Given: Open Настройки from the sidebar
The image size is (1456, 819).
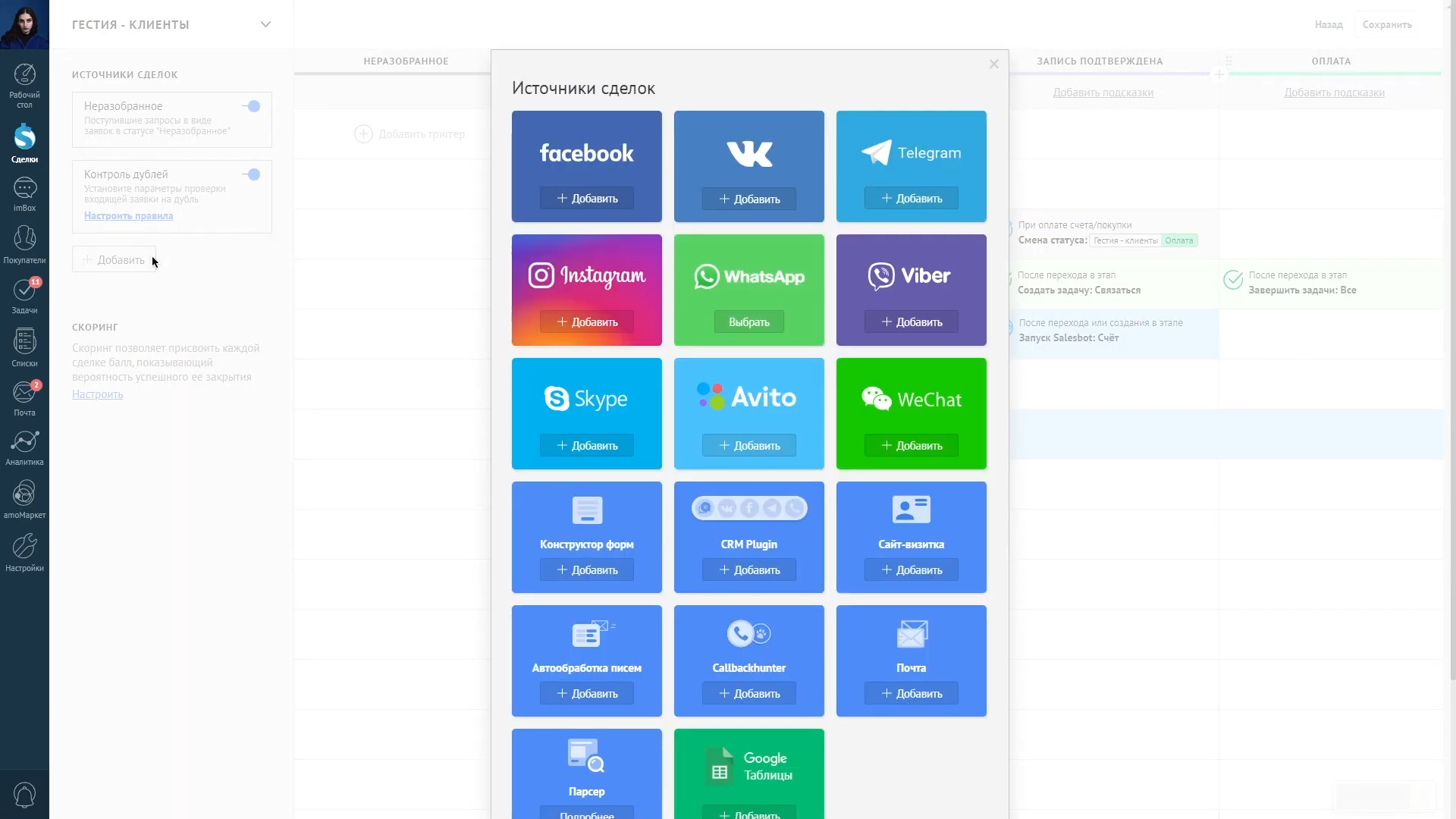Looking at the screenshot, I should pyautogui.click(x=24, y=551).
